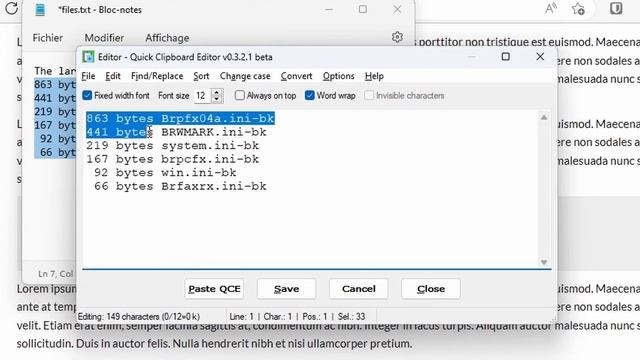Viewport: 640px width, 360px height.
Task: Click the browser Read aloud icon
Action: (x=551, y=9)
